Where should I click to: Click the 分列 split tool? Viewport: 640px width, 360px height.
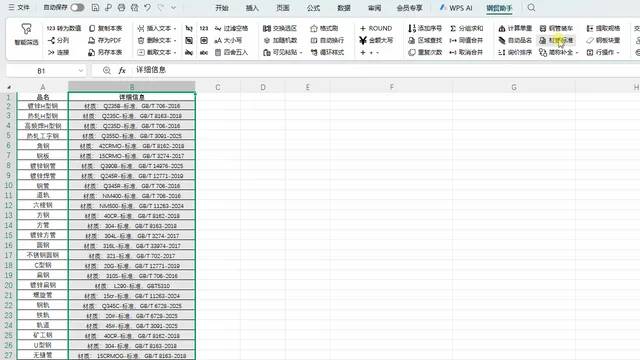(58, 40)
